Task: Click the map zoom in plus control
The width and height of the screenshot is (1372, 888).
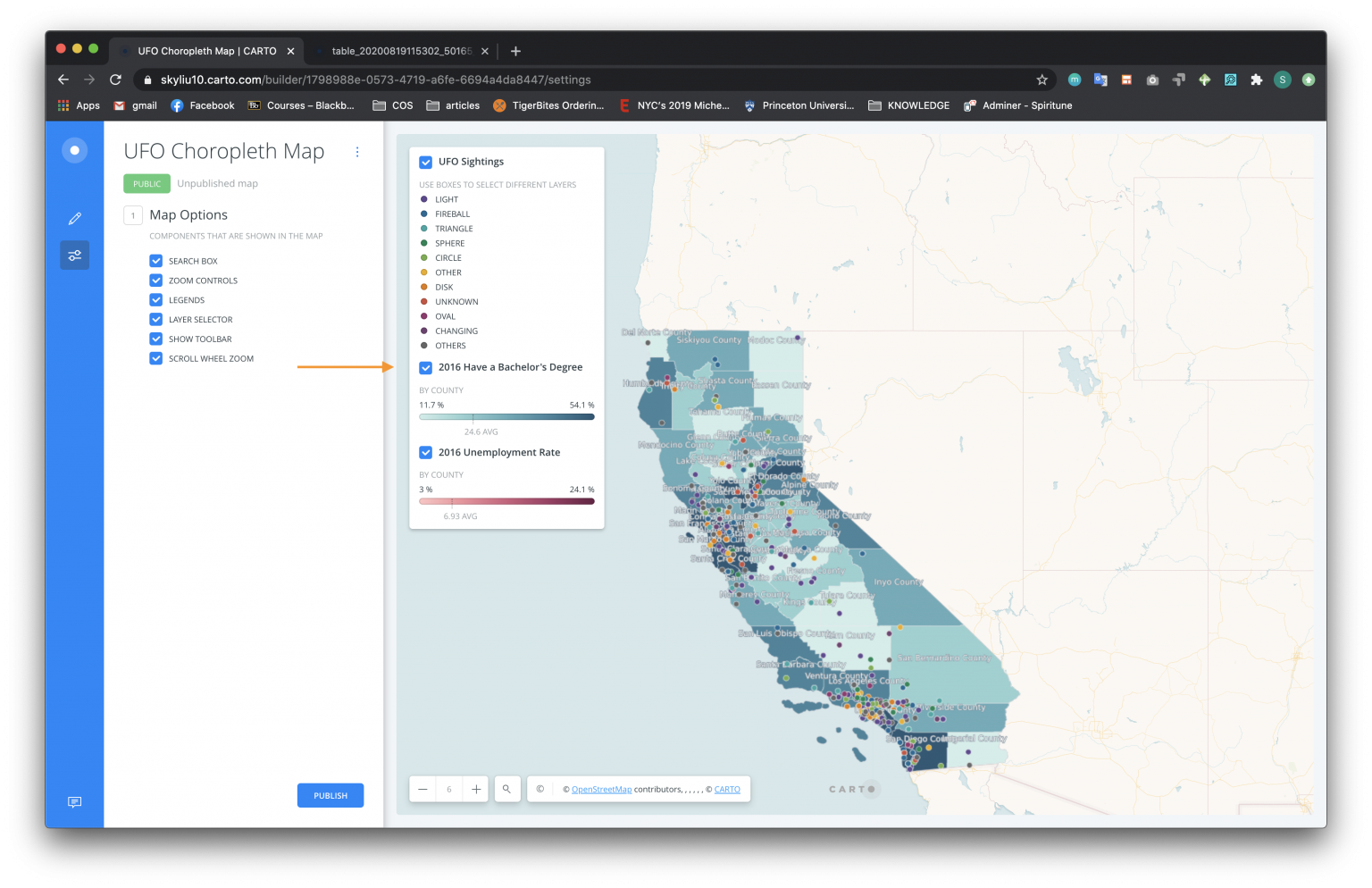Action: (476, 789)
